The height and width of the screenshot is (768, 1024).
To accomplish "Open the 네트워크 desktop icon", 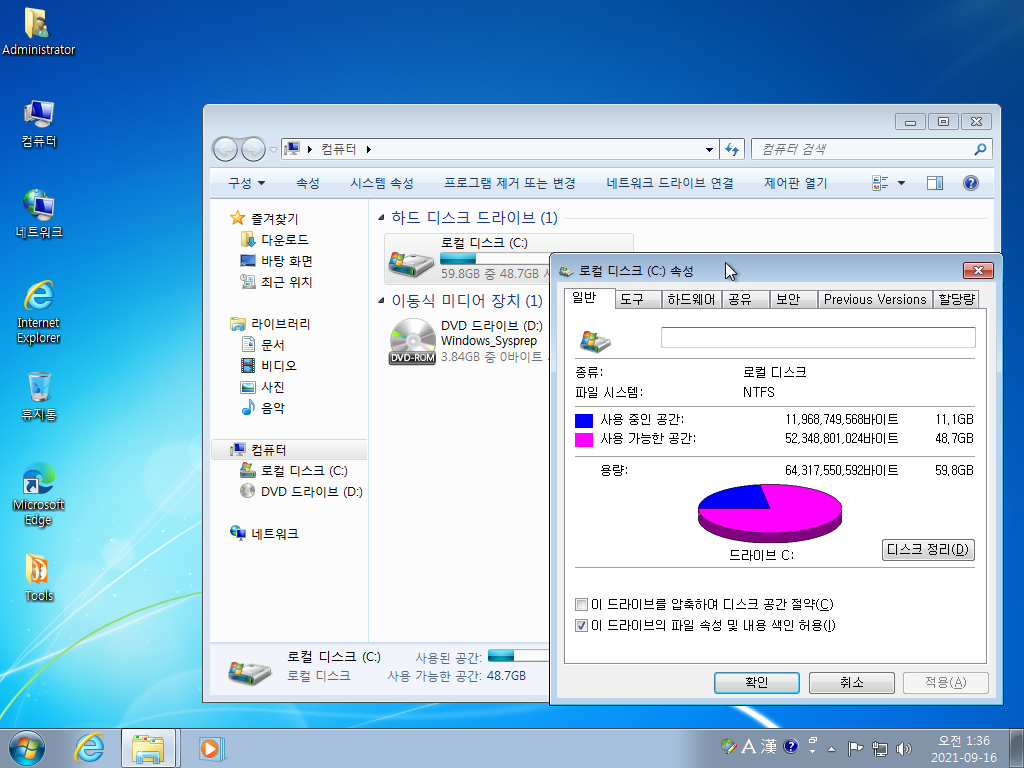I will tap(39, 214).
